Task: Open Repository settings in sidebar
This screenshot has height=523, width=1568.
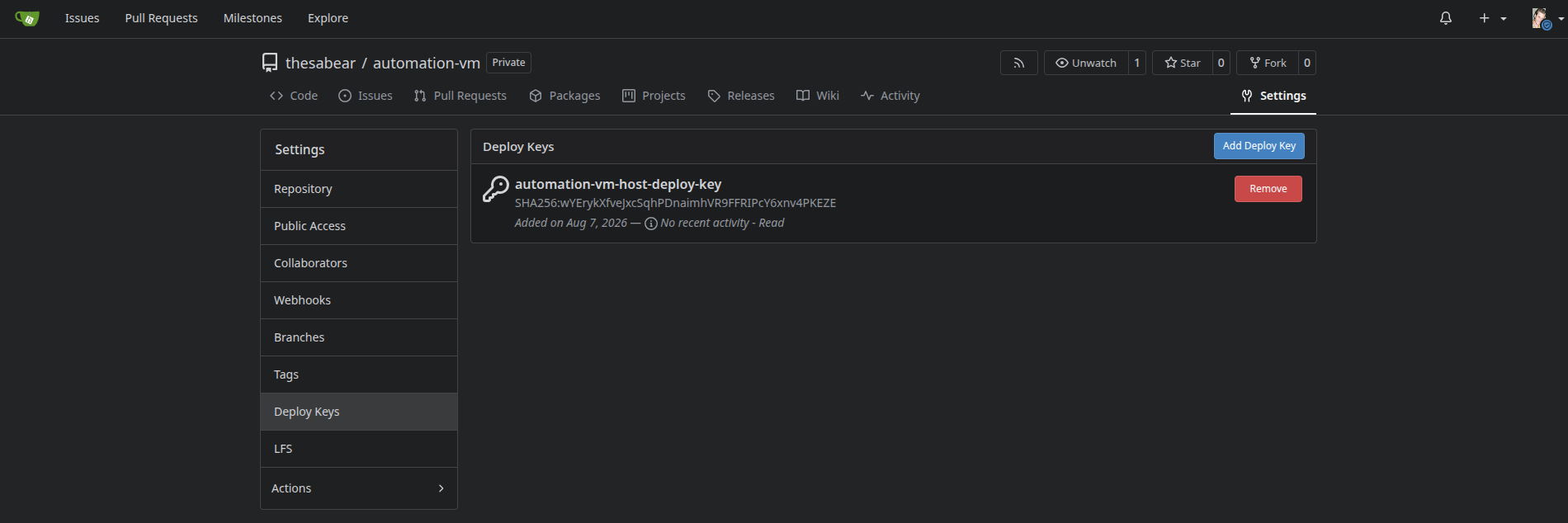Action: tap(359, 189)
